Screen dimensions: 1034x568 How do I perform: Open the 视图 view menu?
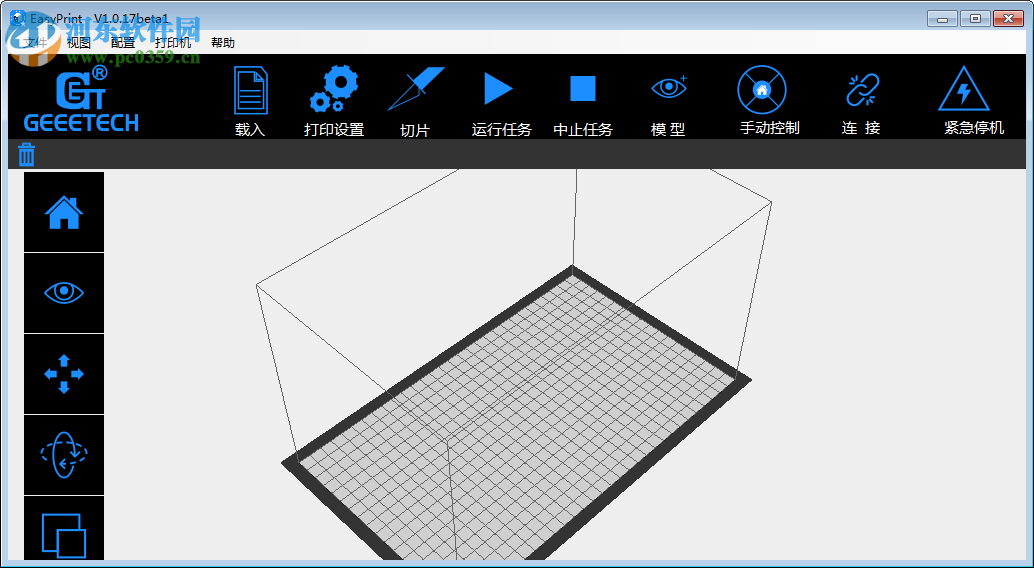tap(78, 43)
